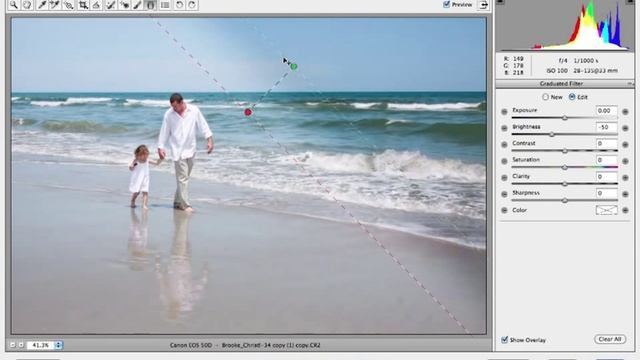Click the Graduated Filter panel title

pos(561,84)
